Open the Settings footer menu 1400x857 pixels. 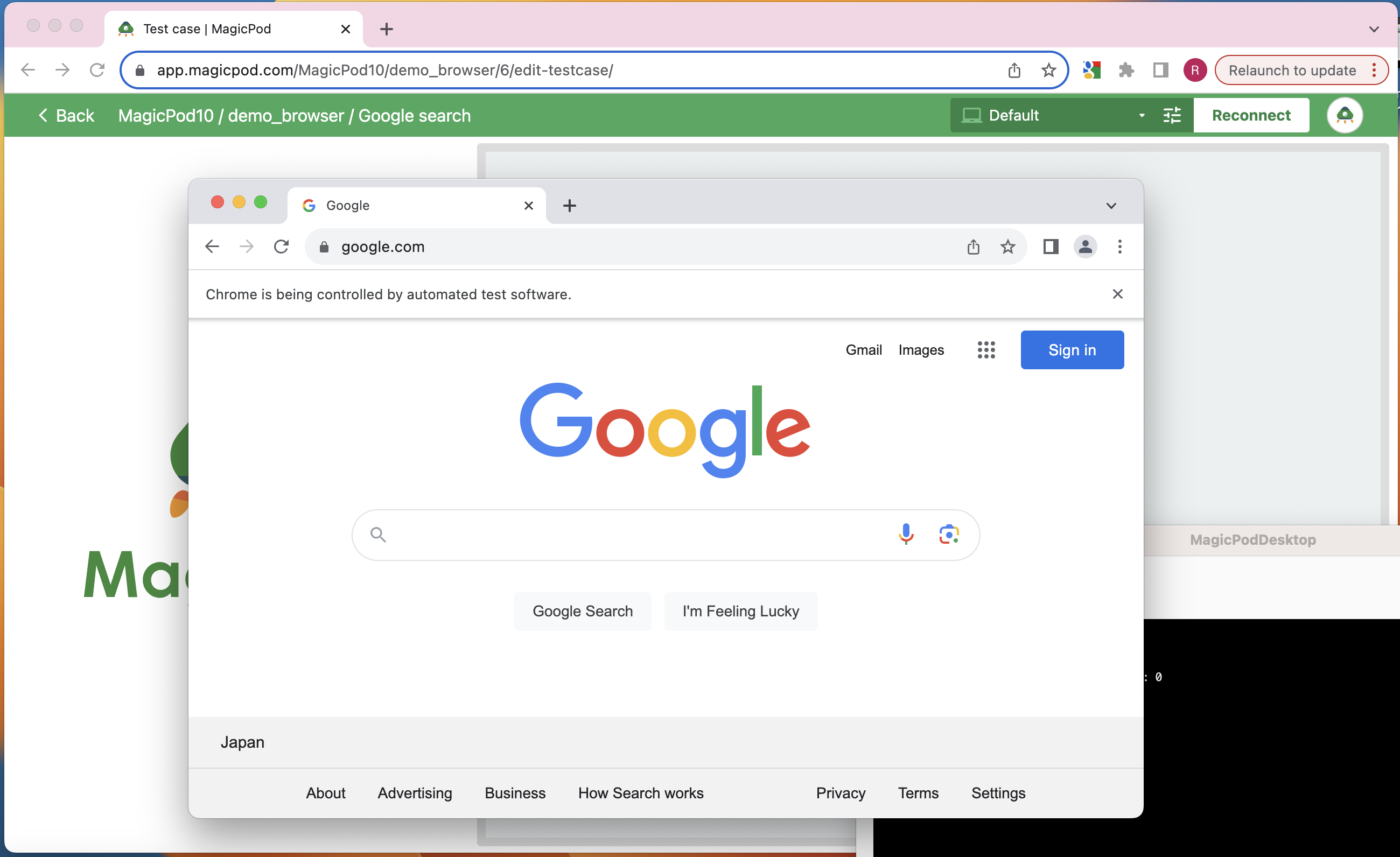(998, 792)
